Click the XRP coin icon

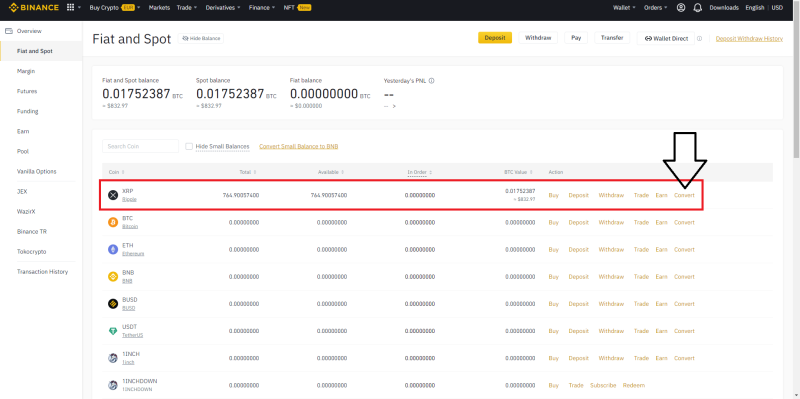[x=113, y=195]
